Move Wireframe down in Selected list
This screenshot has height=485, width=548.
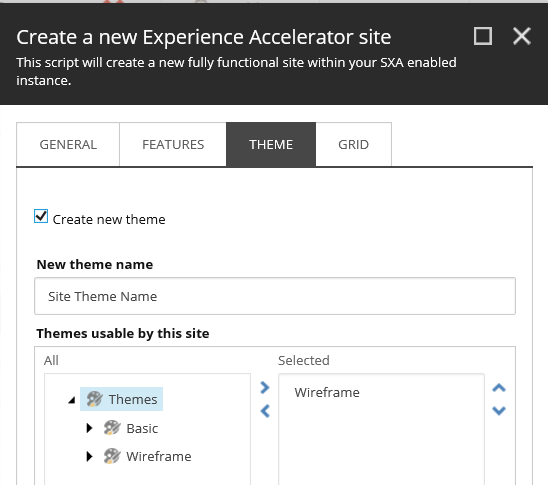(x=499, y=411)
